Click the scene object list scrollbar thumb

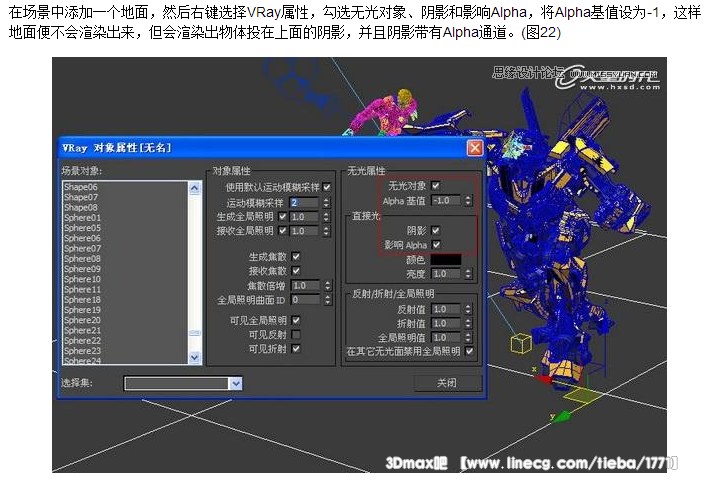[x=194, y=333]
